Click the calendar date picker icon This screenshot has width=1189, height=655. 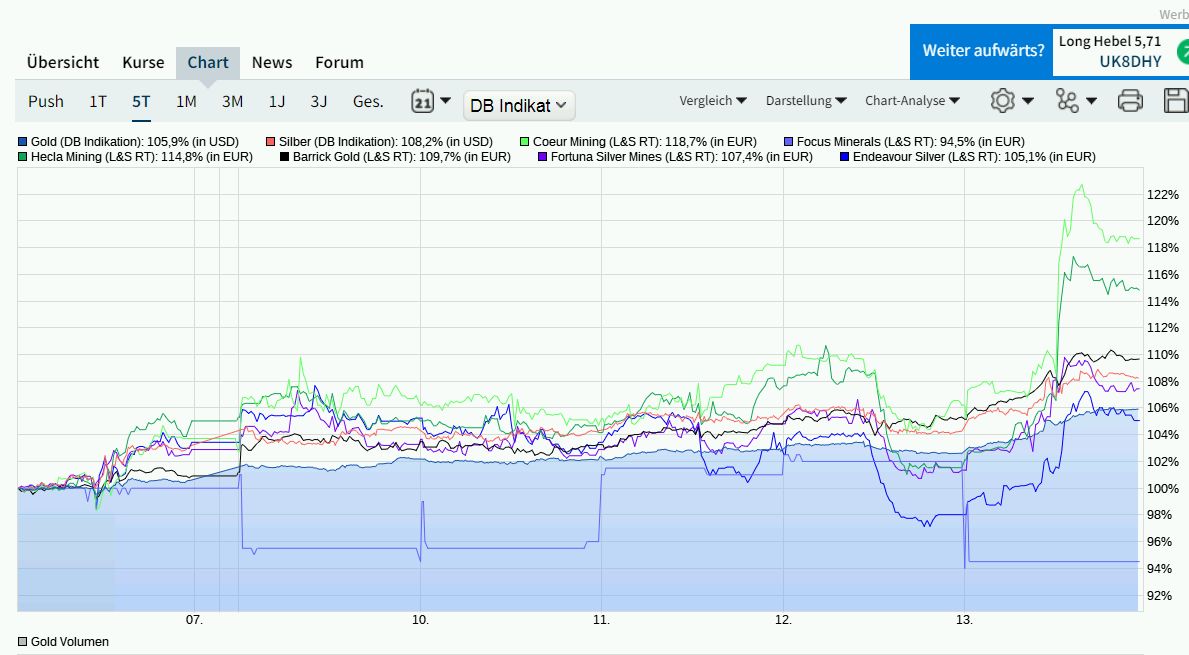[424, 100]
